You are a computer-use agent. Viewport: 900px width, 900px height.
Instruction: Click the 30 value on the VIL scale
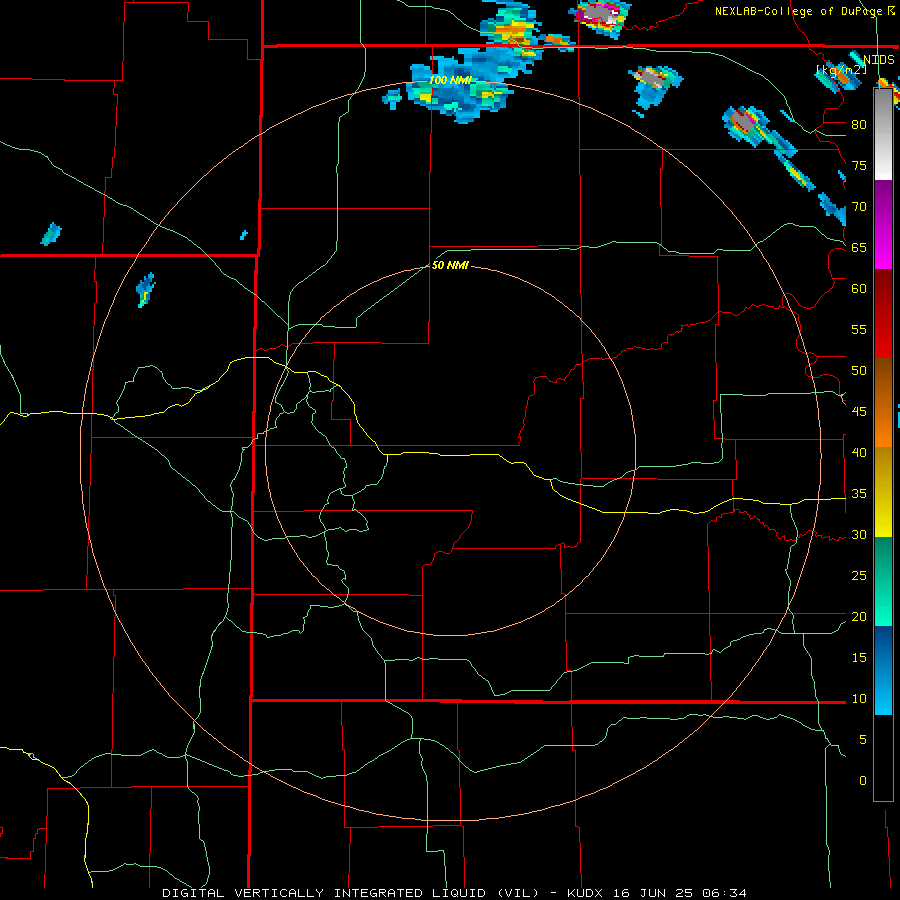pyautogui.click(x=859, y=535)
